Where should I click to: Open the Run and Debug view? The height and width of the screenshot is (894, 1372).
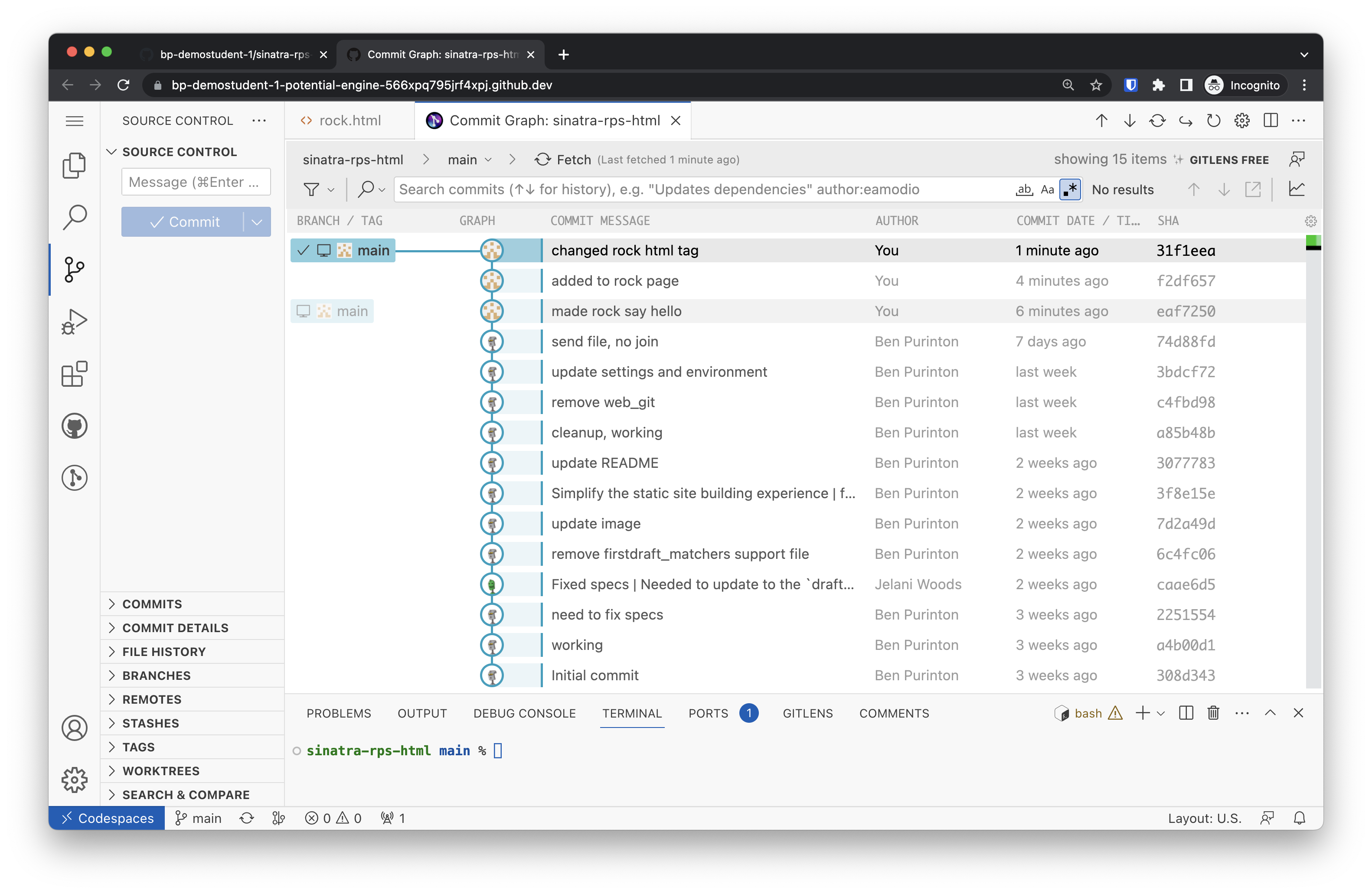click(74, 322)
